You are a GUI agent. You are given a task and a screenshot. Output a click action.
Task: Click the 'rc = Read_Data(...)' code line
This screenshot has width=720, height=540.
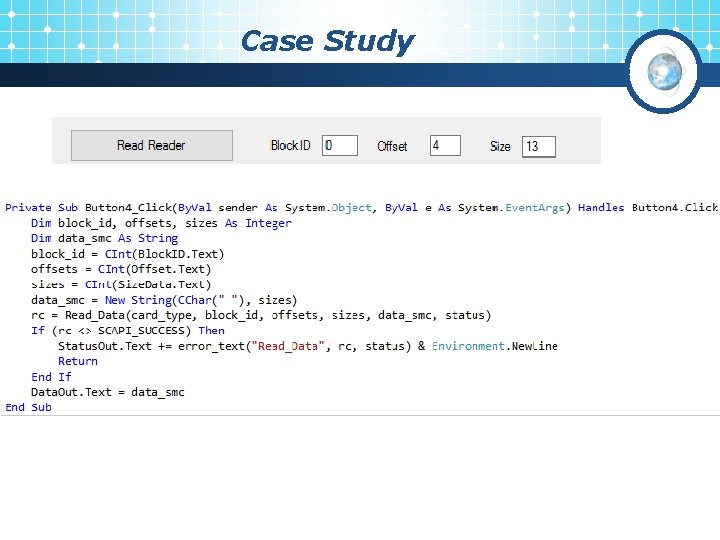click(261, 315)
